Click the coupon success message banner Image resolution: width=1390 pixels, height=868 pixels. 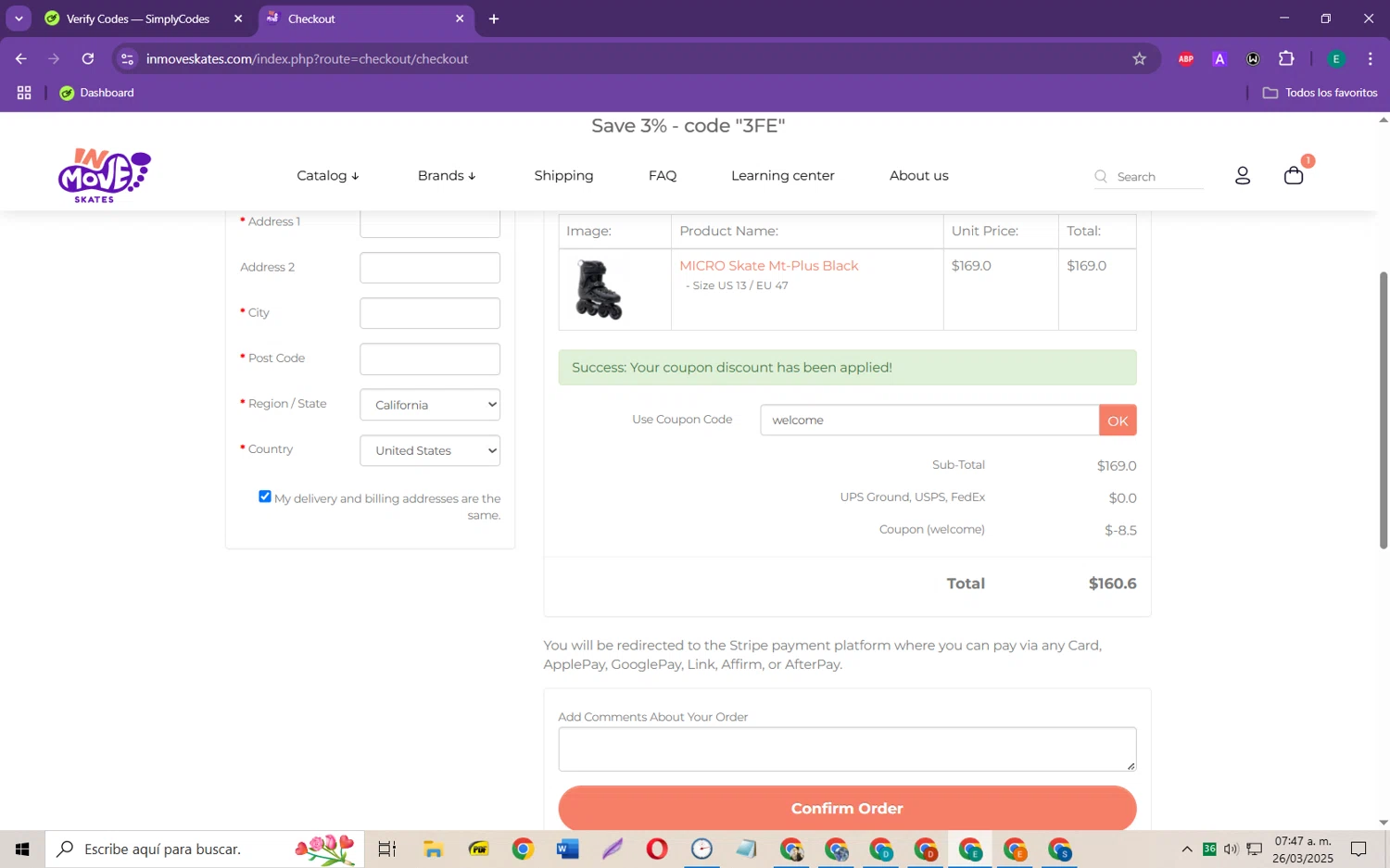pos(847,367)
